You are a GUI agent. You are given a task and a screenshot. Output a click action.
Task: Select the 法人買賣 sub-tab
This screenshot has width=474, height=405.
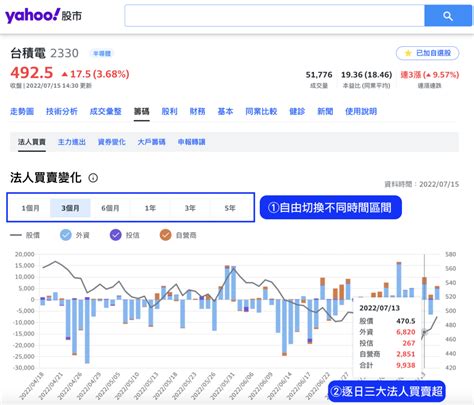coord(32,142)
